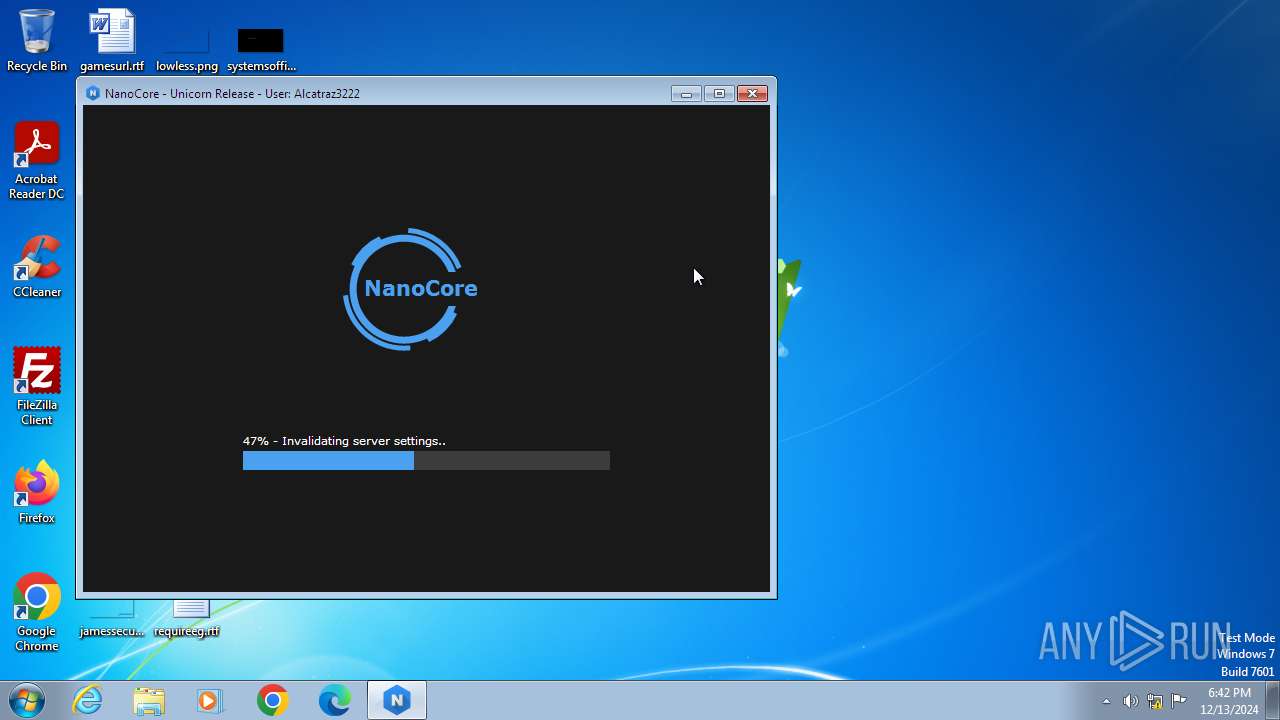The width and height of the screenshot is (1280, 720).
Task: Minimize the NanoCore window
Action: coord(686,94)
